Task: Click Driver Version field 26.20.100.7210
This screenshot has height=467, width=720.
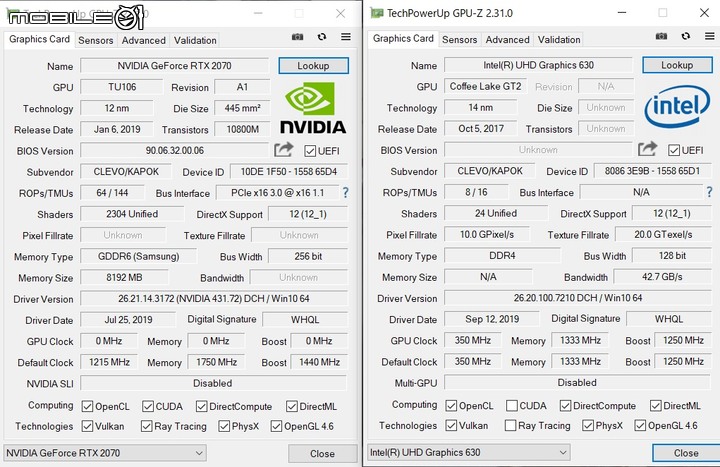Action: coord(578,298)
